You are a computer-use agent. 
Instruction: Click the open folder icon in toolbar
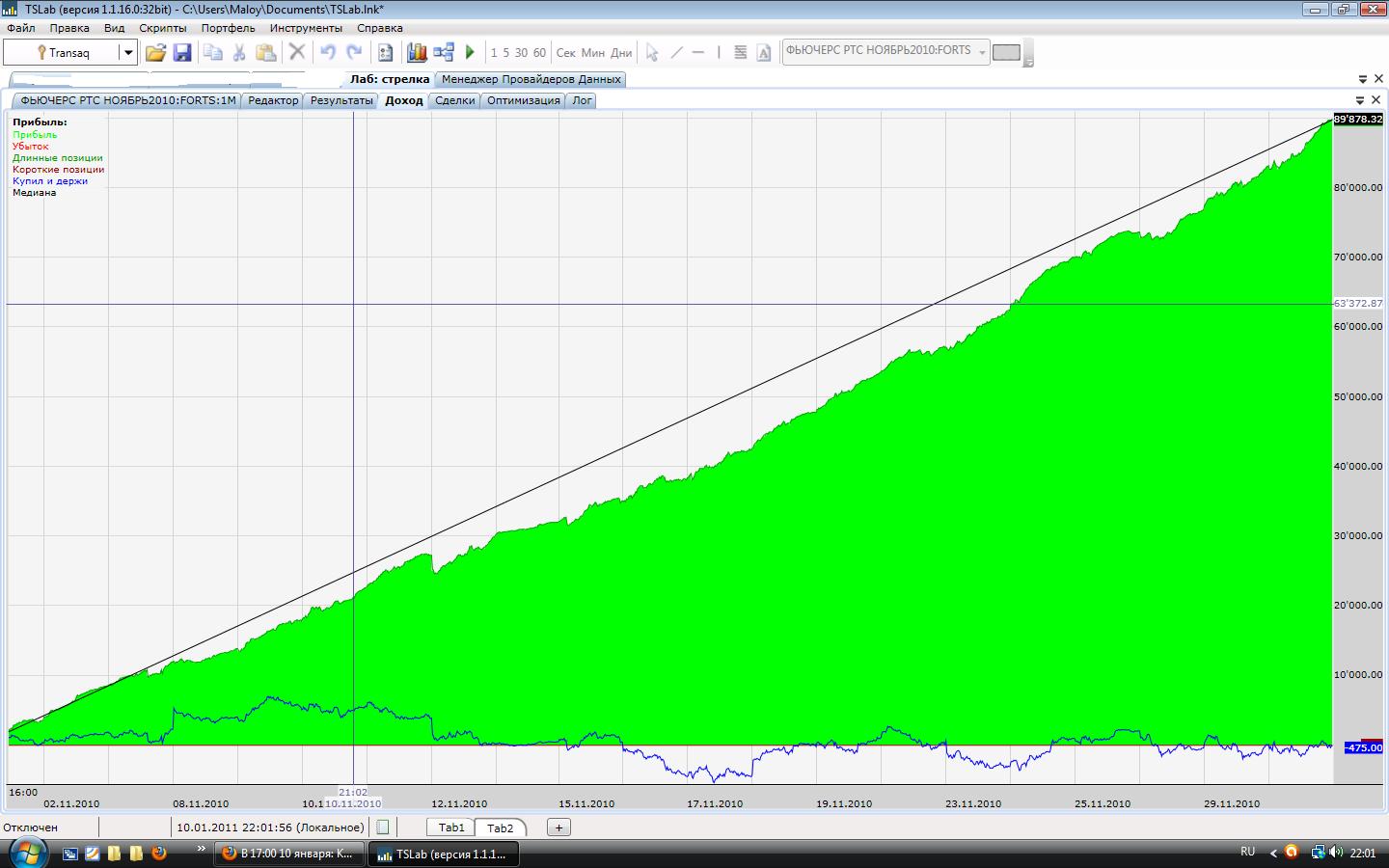[155, 53]
